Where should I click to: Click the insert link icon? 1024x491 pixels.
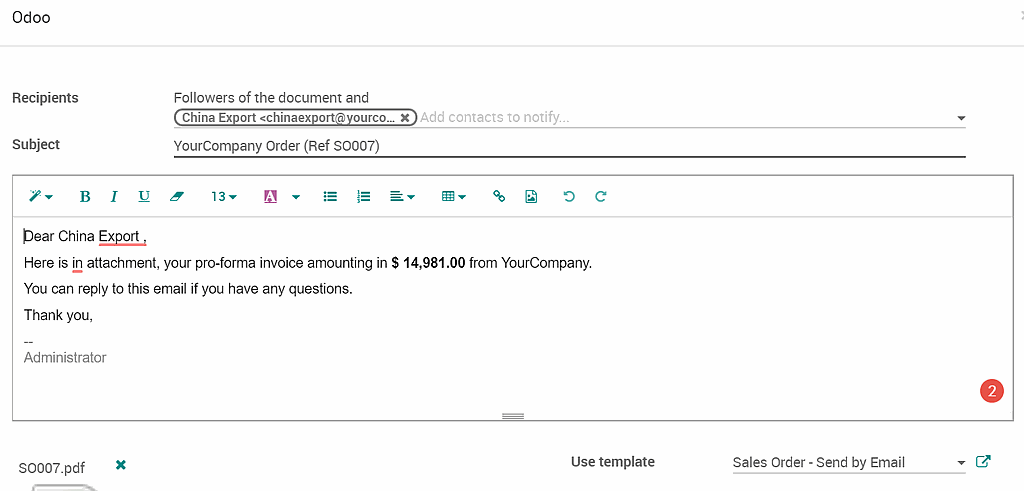pyautogui.click(x=499, y=197)
